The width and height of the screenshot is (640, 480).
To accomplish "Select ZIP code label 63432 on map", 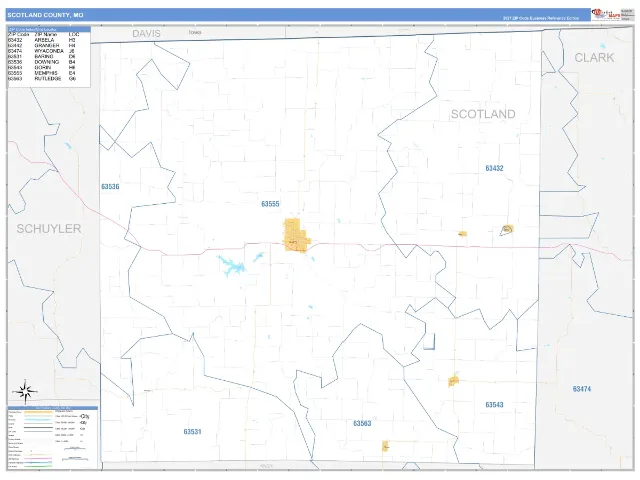I will click(494, 168).
